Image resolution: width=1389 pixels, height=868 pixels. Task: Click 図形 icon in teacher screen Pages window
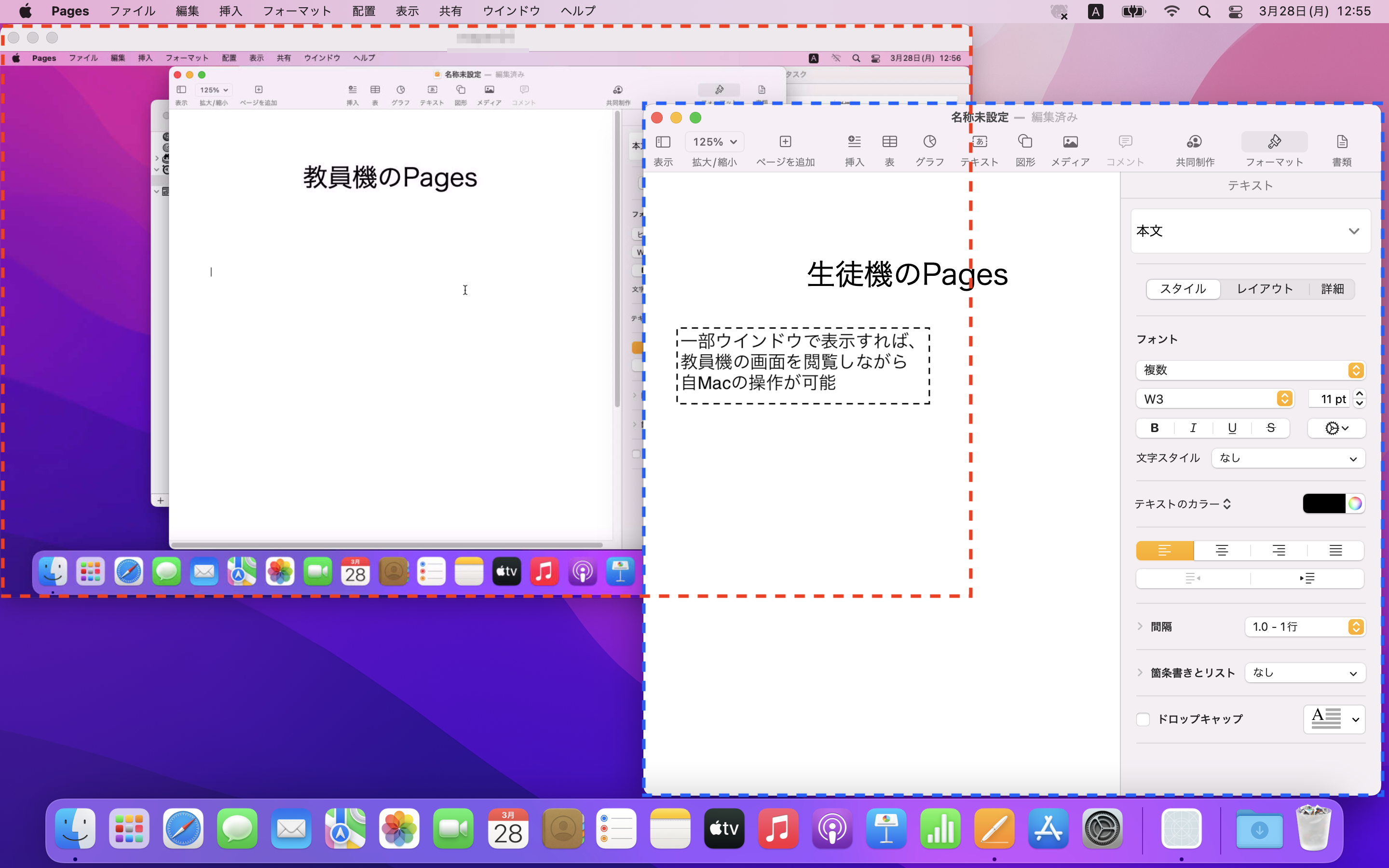click(x=460, y=90)
